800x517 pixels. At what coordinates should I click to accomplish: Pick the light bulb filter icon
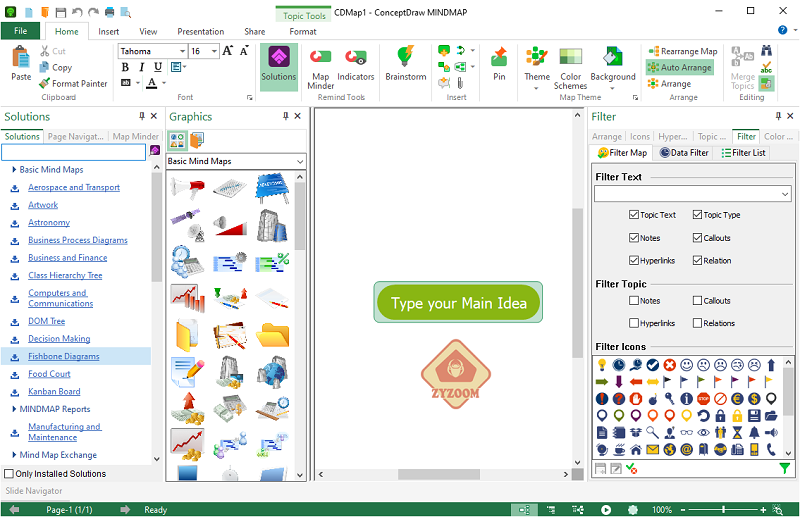pyautogui.click(x=602, y=364)
